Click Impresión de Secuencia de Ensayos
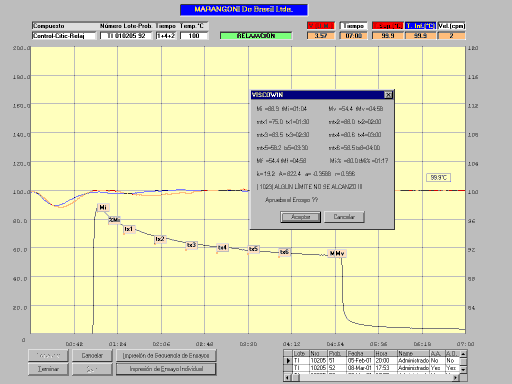The image size is (512, 384). 166,356
